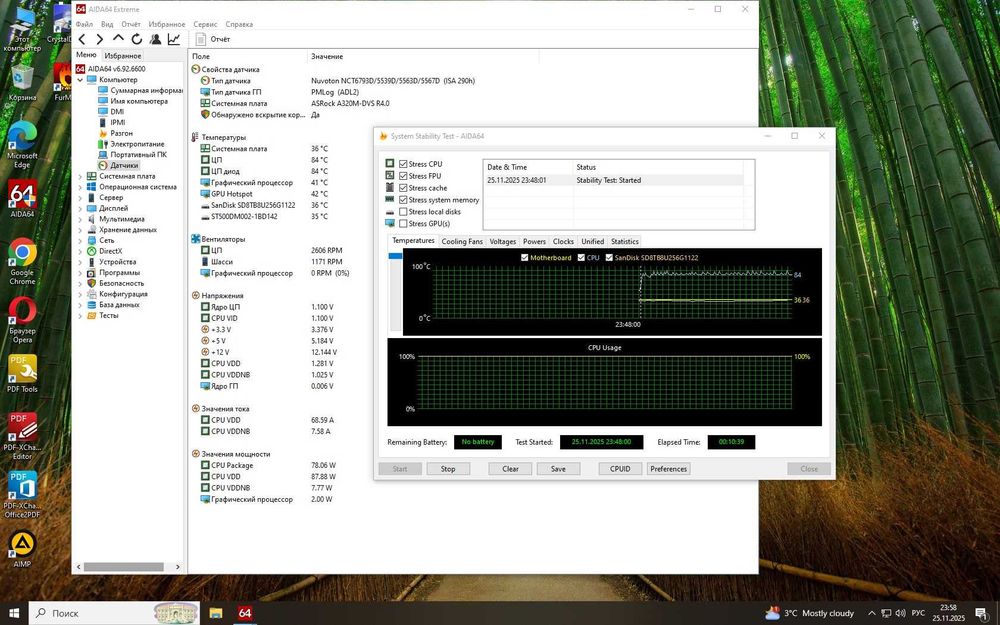This screenshot has height=625, width=1000.
Task: Click the Windows Start button
Action: coord(14,613)
